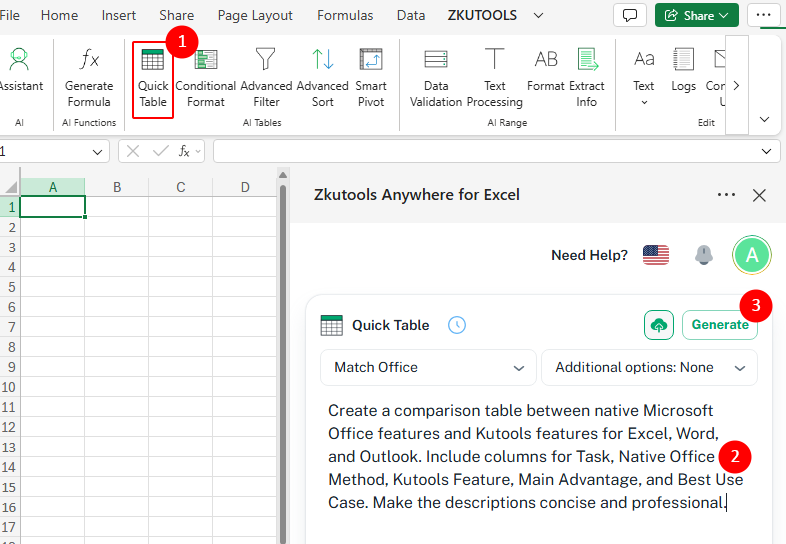
Task: Select column C header
Action: (x=180, y=187)
